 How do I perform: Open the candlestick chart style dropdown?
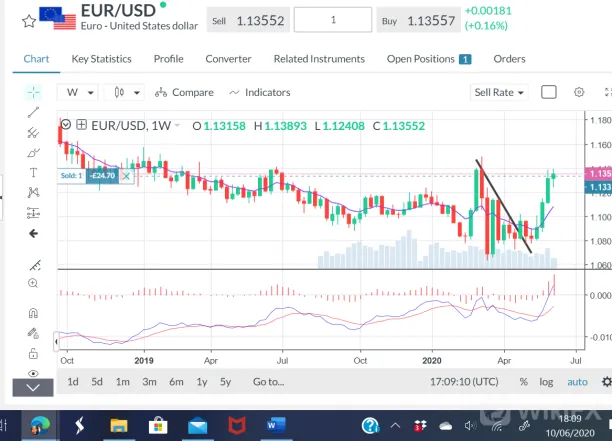124,92
